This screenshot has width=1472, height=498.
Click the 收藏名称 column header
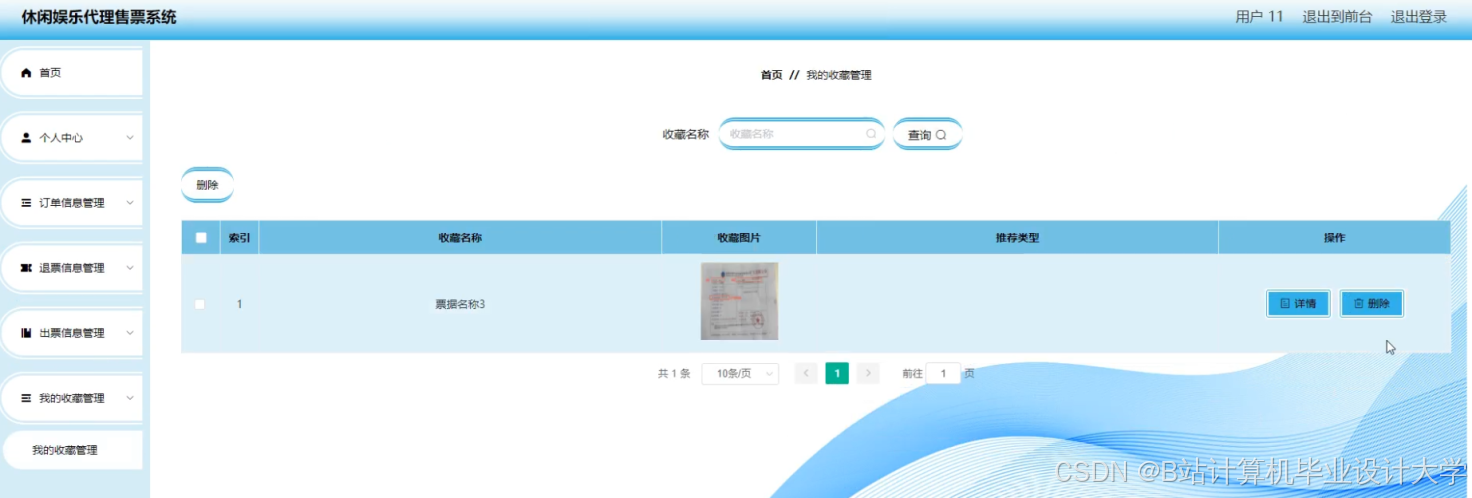click(x=460, y=238)
